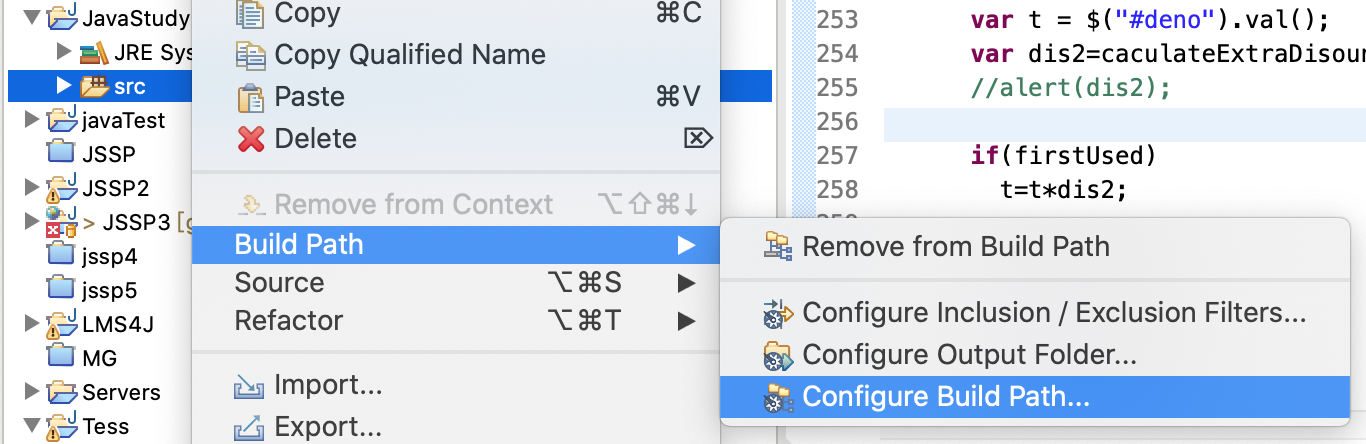Select the jssp4 project folder
The height and width of the screenshot is (444, 1366).
109,256
